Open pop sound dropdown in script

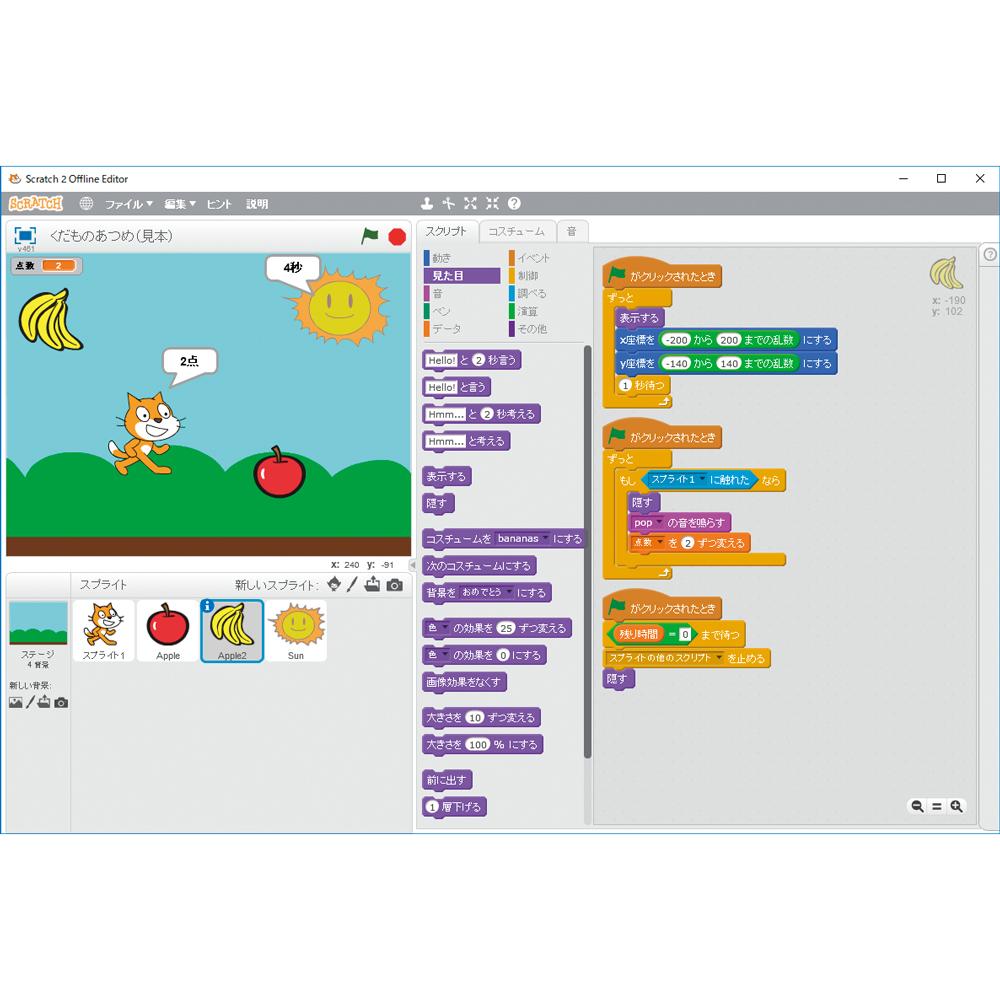(x=647, y=523)
